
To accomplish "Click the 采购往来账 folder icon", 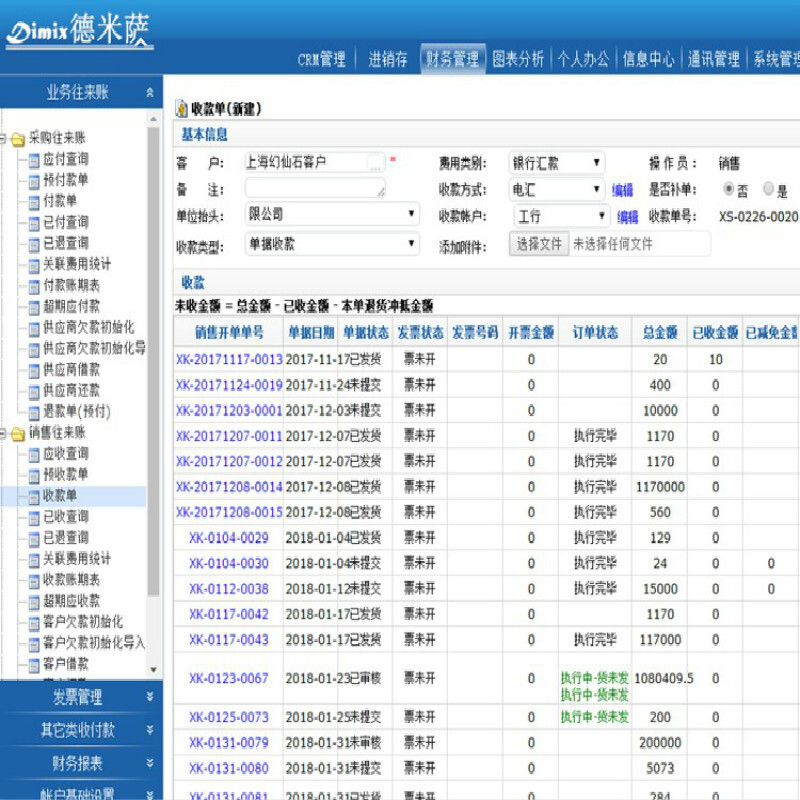I will pos(17,139).
